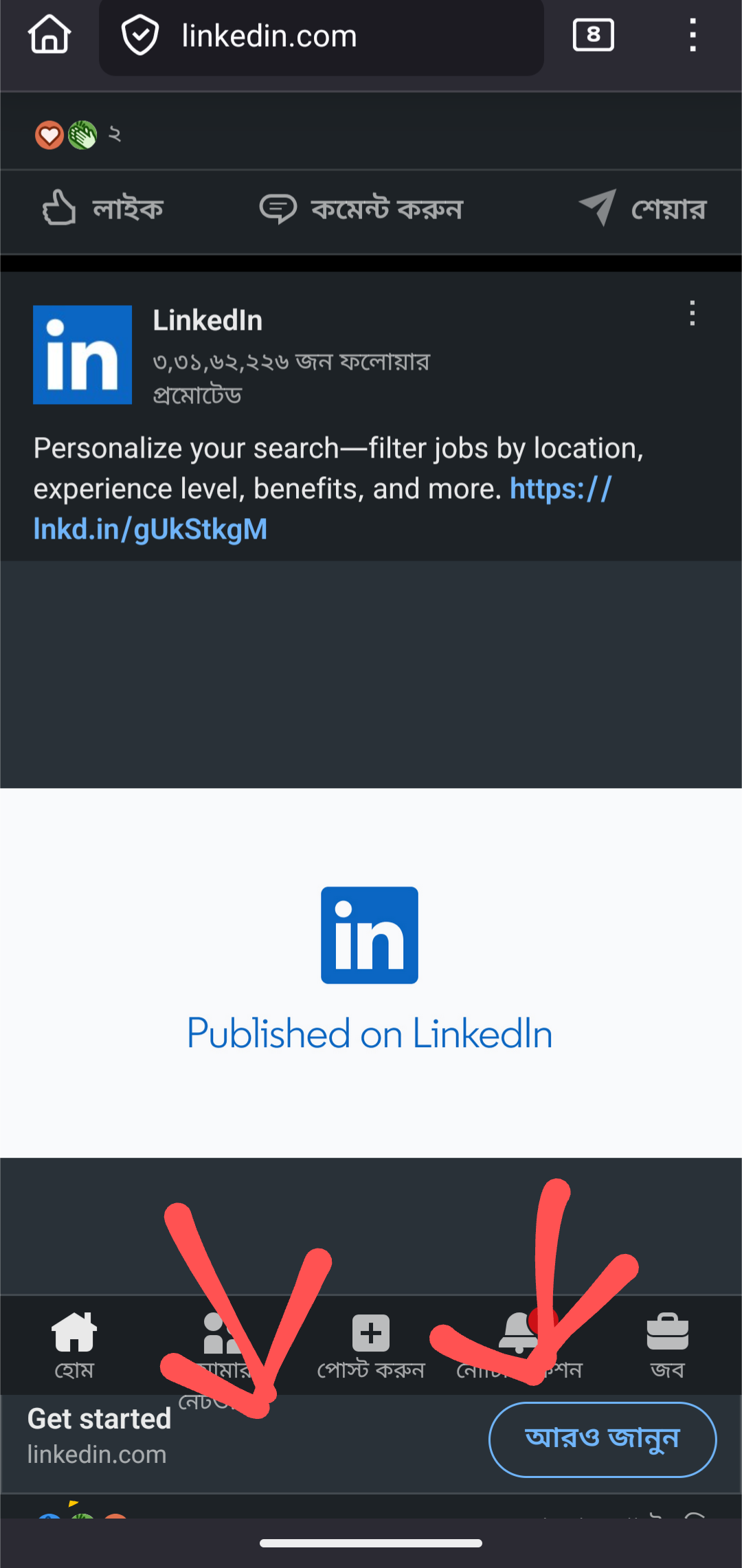Go to the হোম (Home) tab
Viewport: 742px width, 1568px height.
(74, 1344)
